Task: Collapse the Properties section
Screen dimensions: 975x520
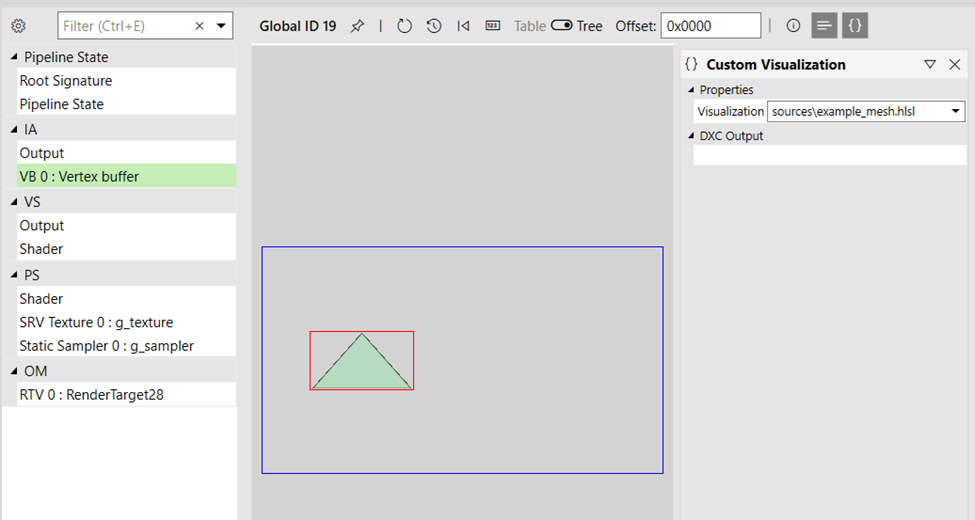Action: point(691,90)
